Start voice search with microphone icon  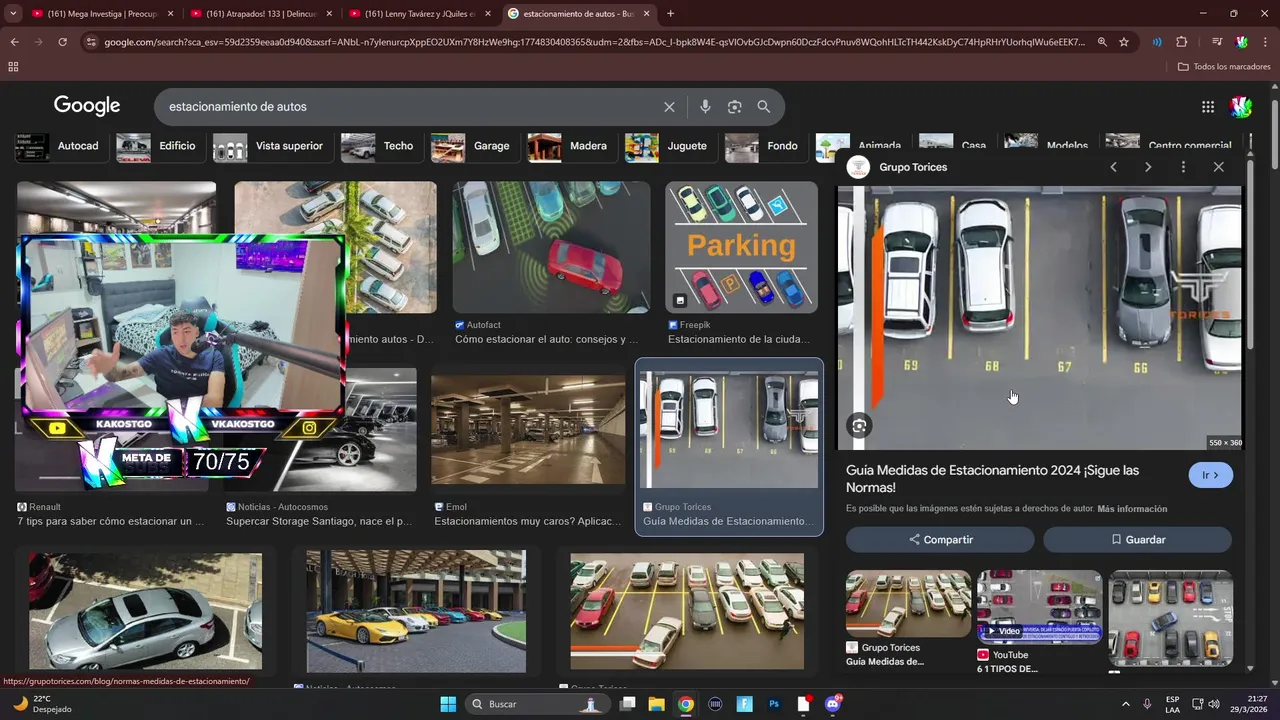pyautogui.click(x=705, y=107)
